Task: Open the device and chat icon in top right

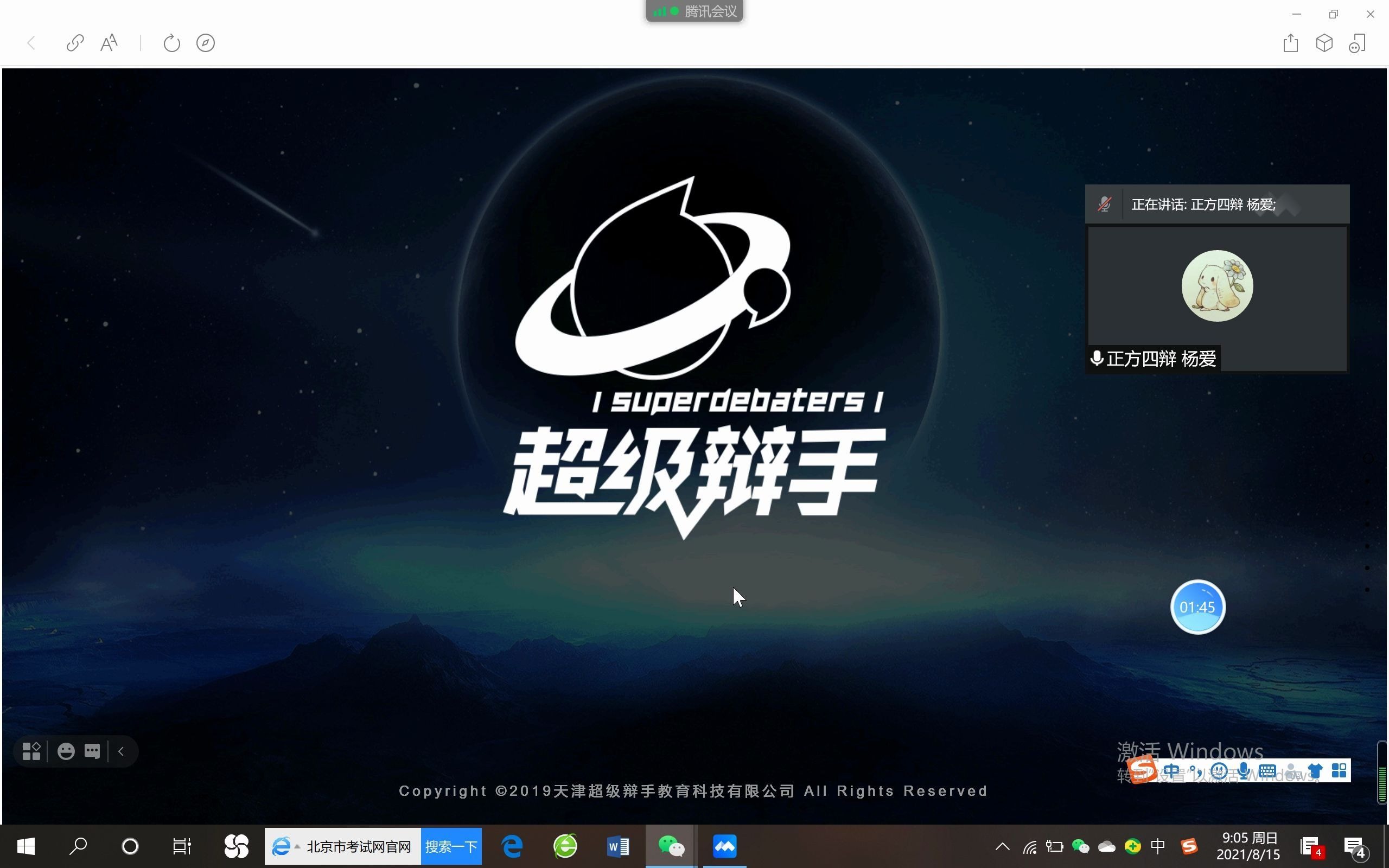Action: (1358, 43)
